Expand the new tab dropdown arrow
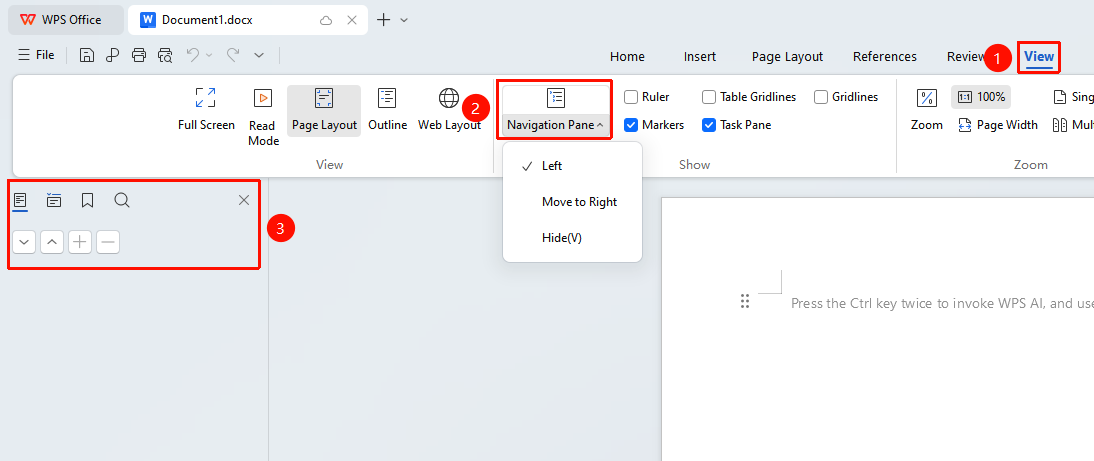This screenshot has width=1094, height=461. (404, 20)
